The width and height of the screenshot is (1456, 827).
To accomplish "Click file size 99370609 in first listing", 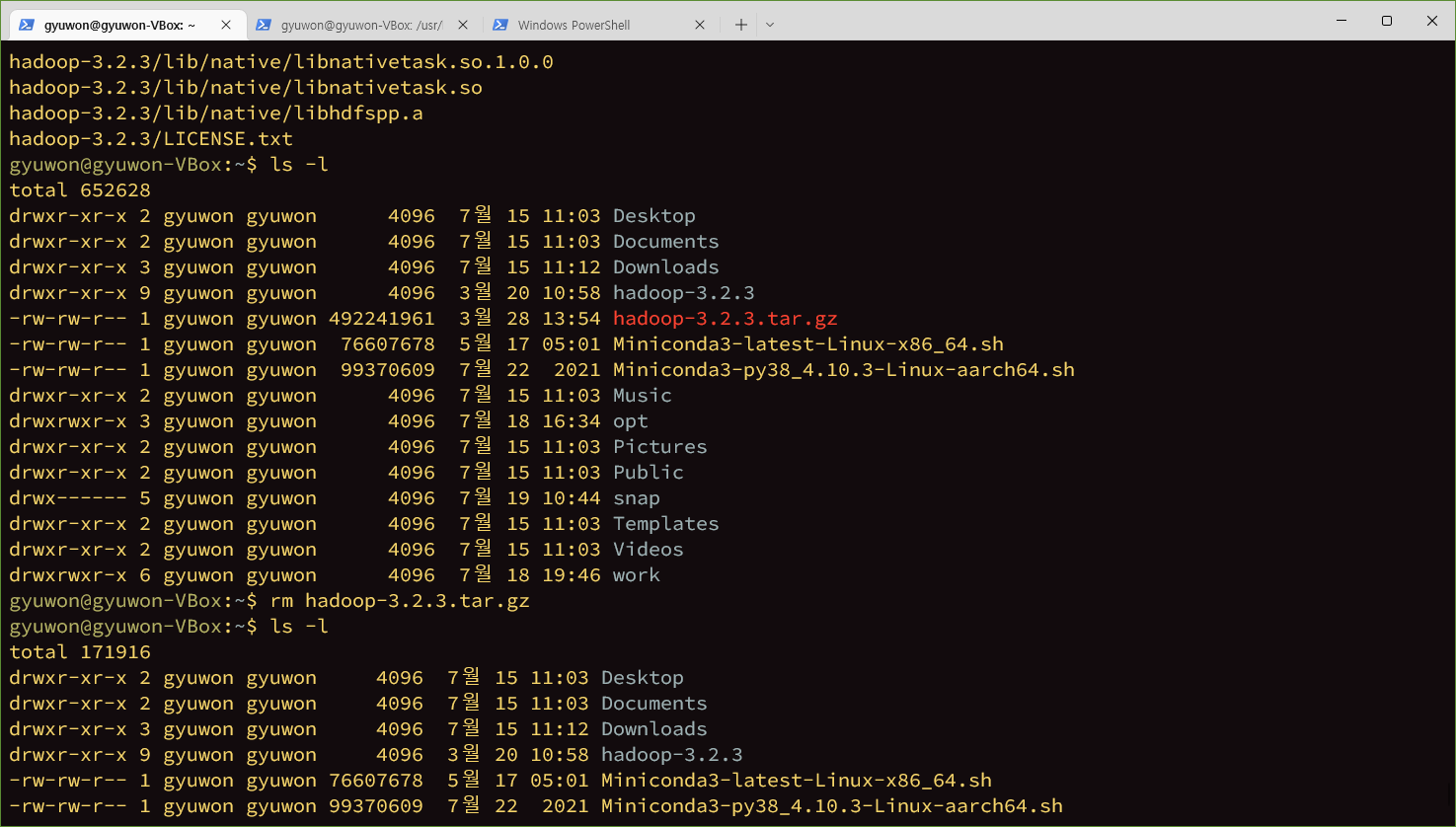I will 388,370.
